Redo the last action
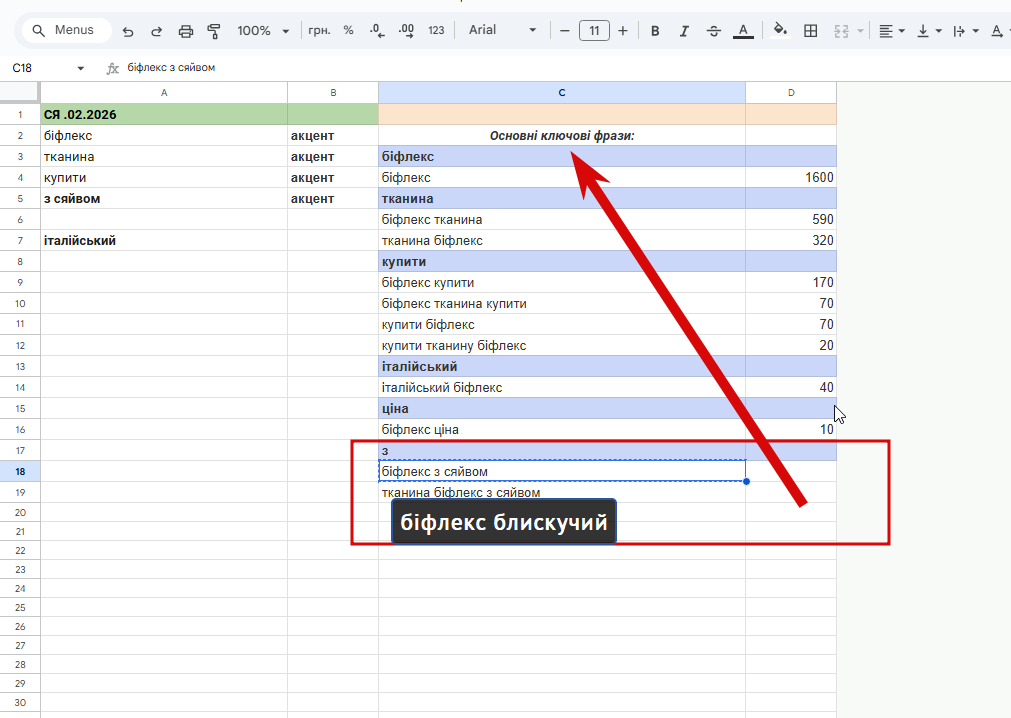 tap(157, 31)
